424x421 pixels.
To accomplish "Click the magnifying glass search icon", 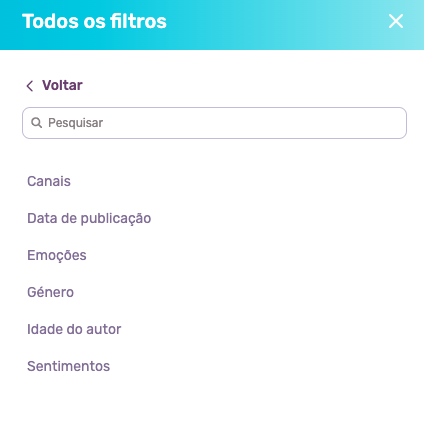I will [x=36, y=123].
